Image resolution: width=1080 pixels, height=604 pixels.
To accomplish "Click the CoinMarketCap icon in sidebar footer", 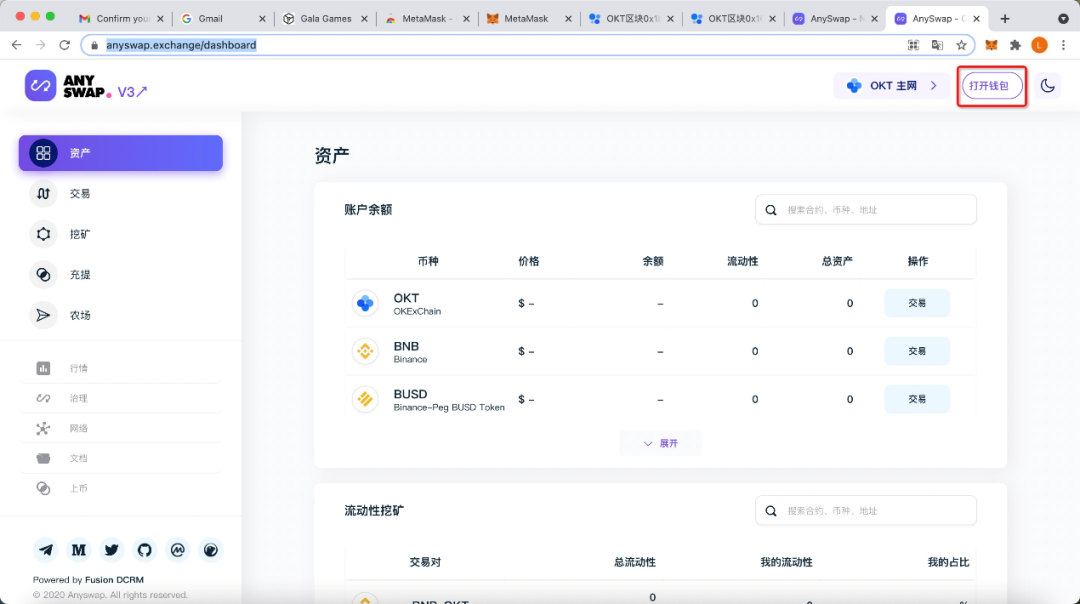I will click(178, 550).
